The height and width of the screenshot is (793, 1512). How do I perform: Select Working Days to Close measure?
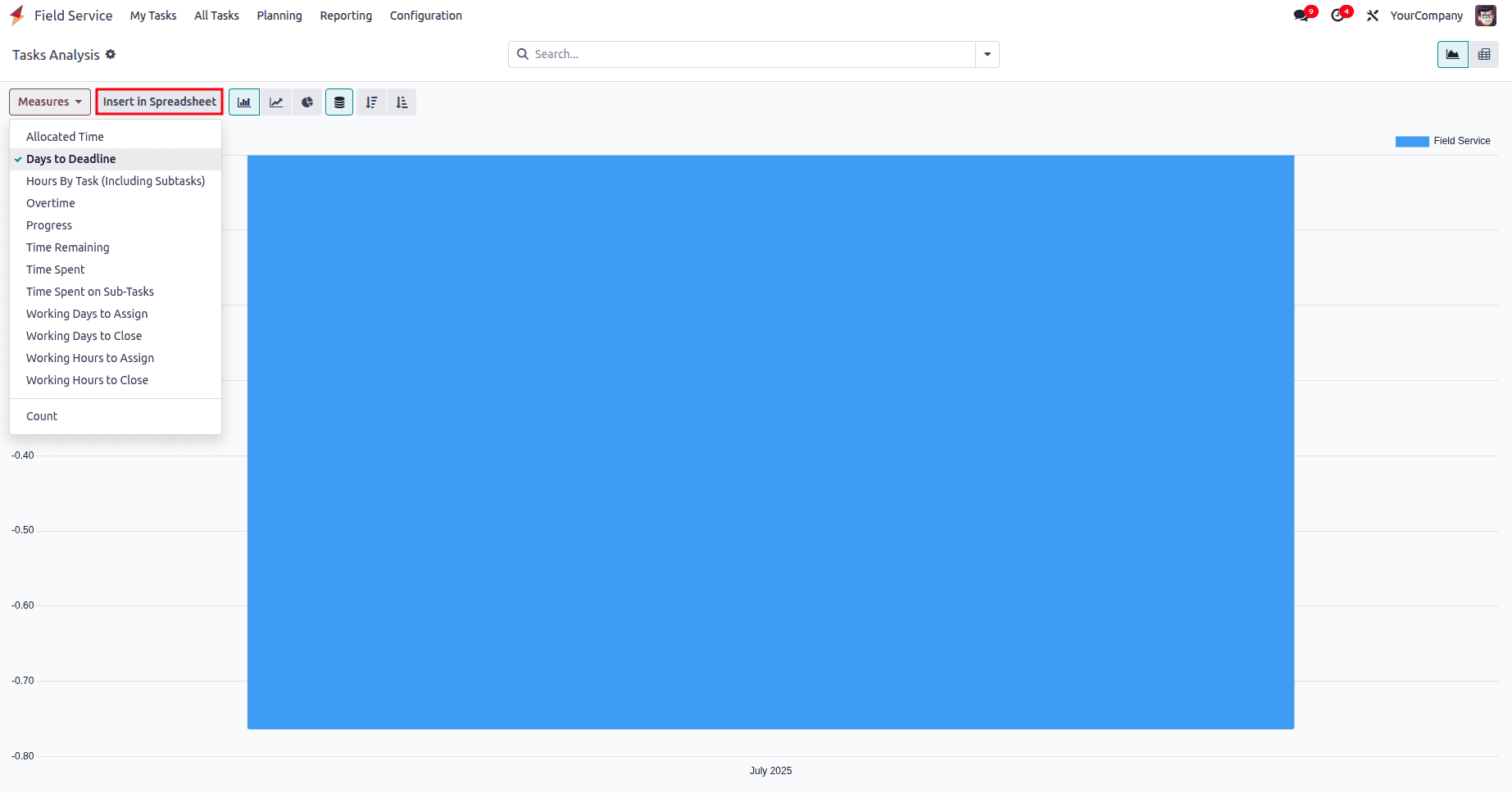pyautogui.click(x=116, y=336)
